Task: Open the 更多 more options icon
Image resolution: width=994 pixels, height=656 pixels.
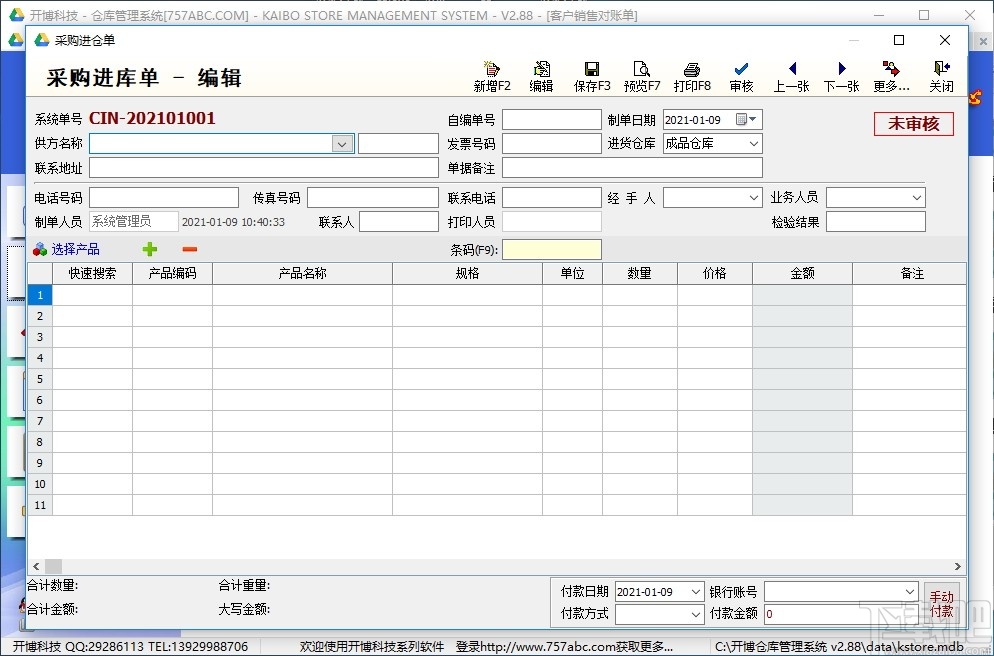Action: click(x=891, y=68)
